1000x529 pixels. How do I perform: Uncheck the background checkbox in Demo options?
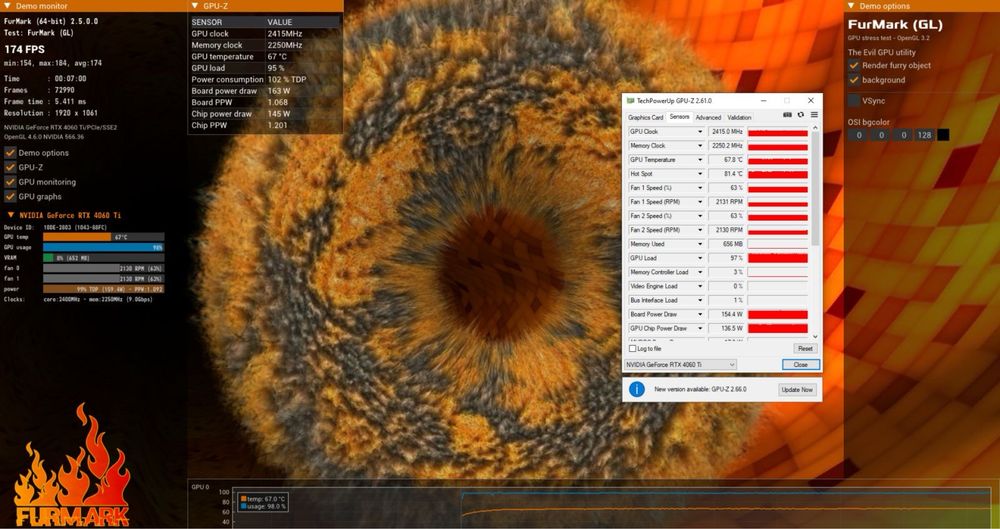point(854,80)
